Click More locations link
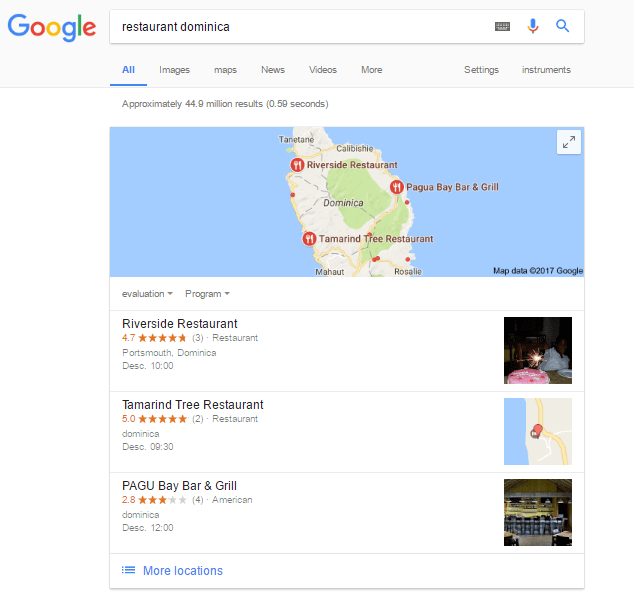The width and height of the screenshot is (634, 602). pyautogui.click(x=183, y=570)
